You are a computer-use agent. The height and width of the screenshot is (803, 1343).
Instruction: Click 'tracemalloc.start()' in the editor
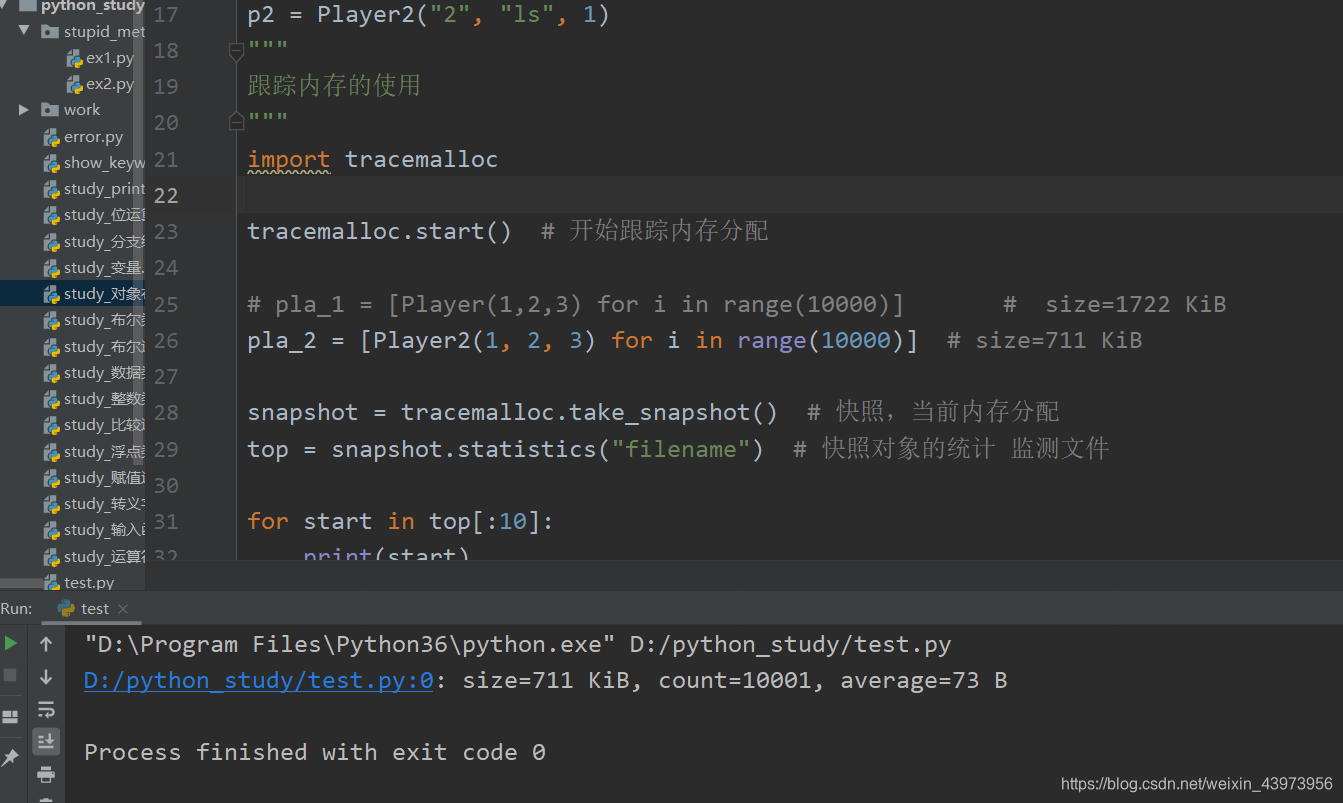(380, 231)
